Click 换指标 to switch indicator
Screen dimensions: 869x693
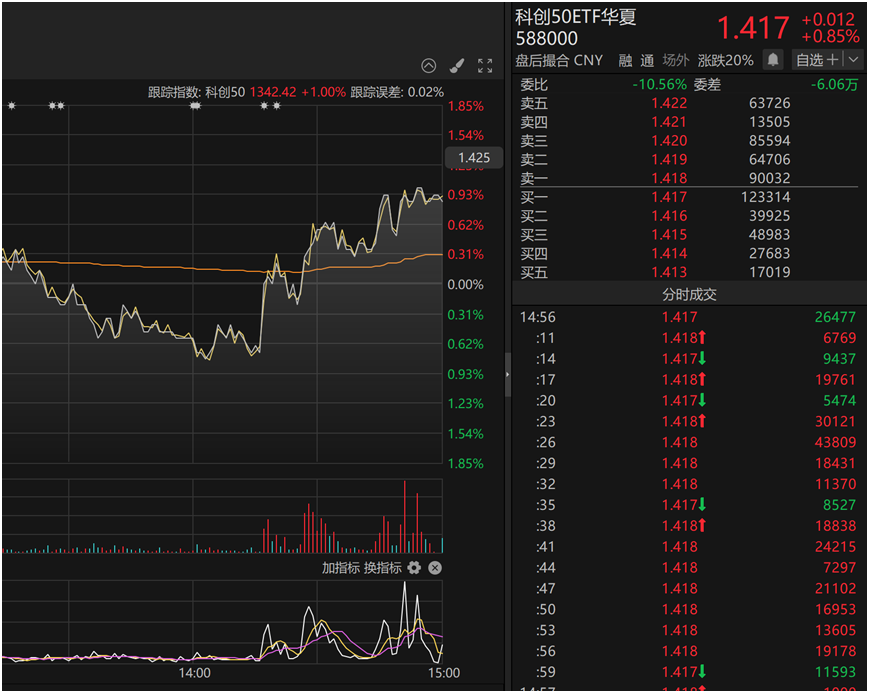coord(382,568)
